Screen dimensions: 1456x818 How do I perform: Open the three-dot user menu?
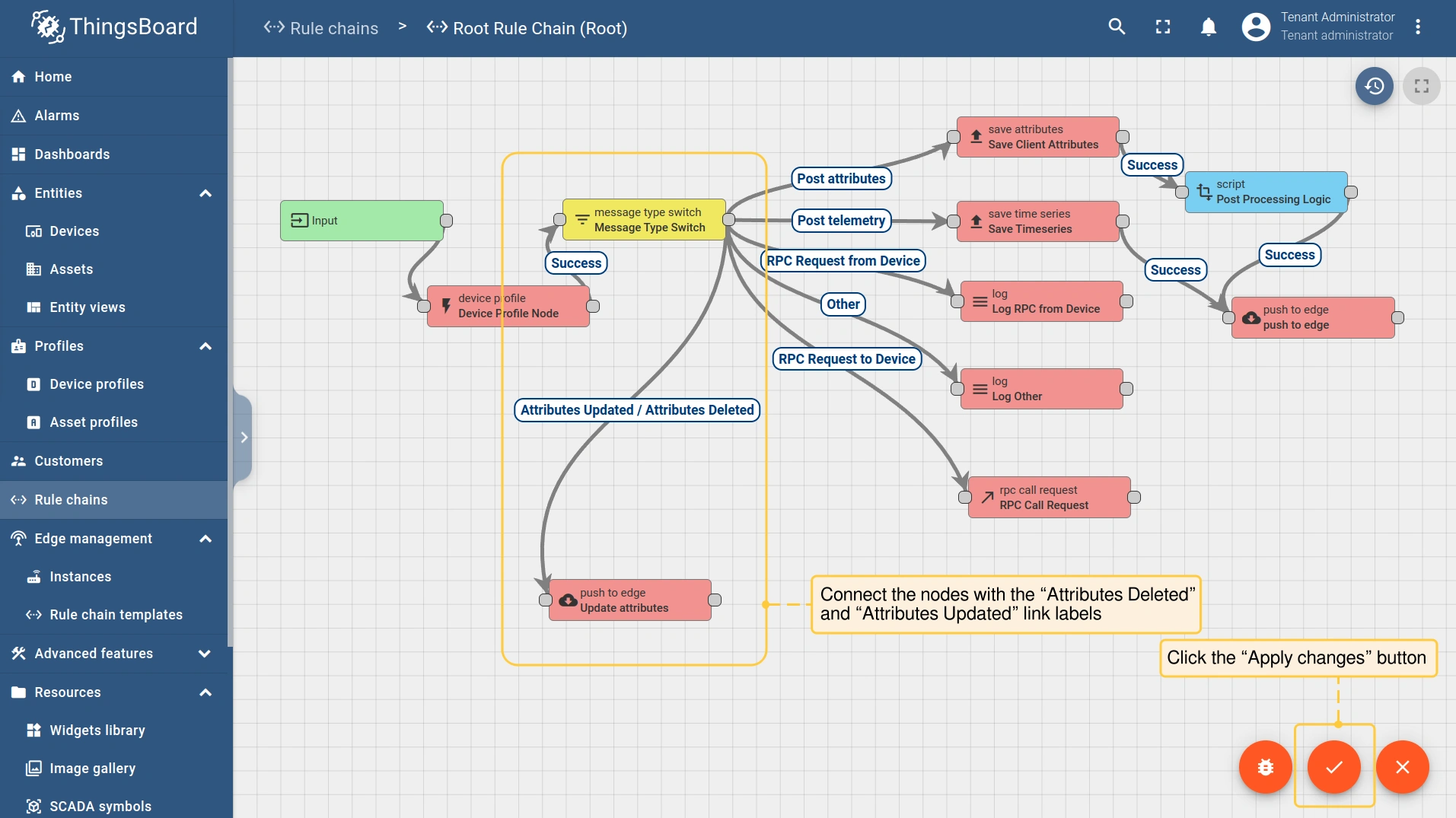[1417, 27]
